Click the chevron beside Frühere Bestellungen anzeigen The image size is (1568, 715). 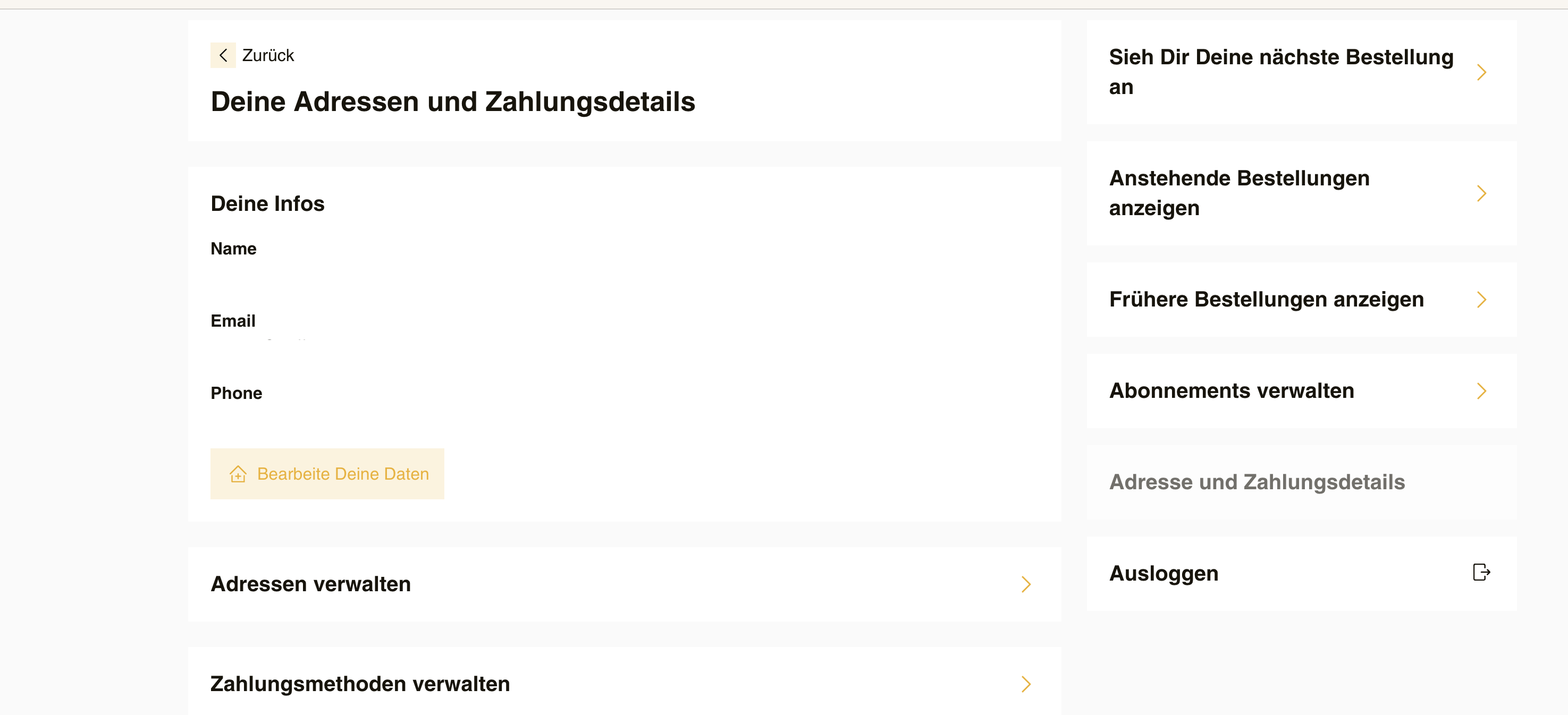(x=1481, y=300)
